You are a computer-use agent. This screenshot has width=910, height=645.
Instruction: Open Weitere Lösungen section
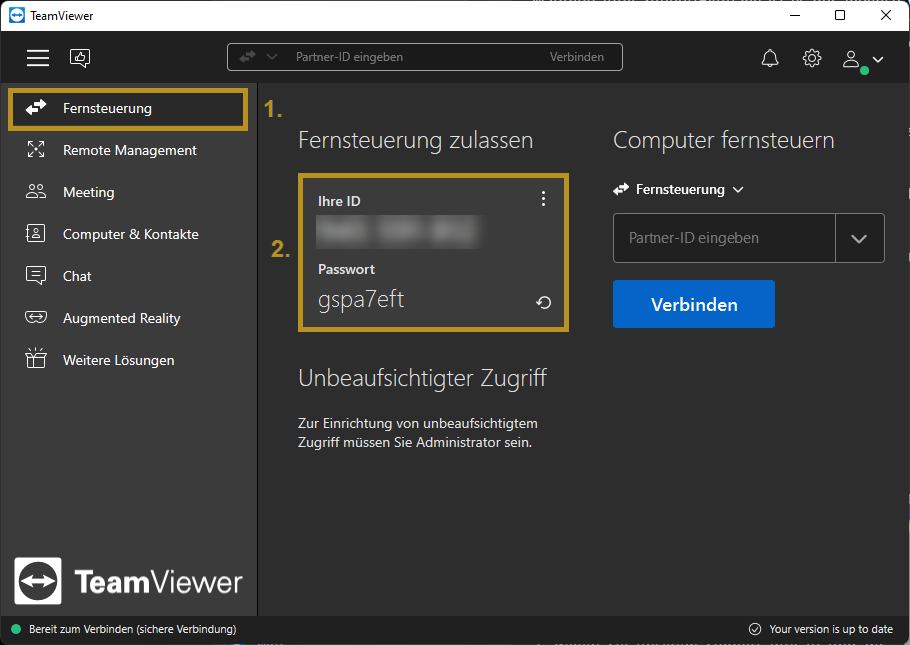[x=128, y=360]
